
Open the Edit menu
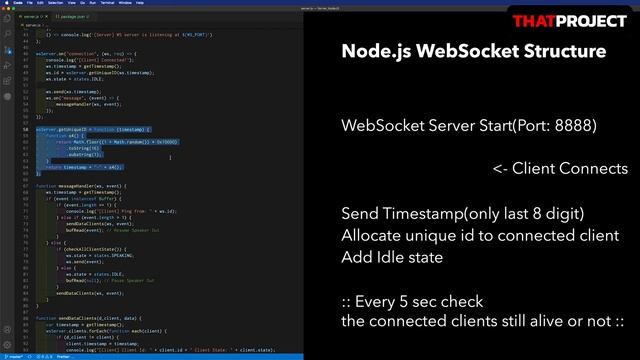coord(40,2)
